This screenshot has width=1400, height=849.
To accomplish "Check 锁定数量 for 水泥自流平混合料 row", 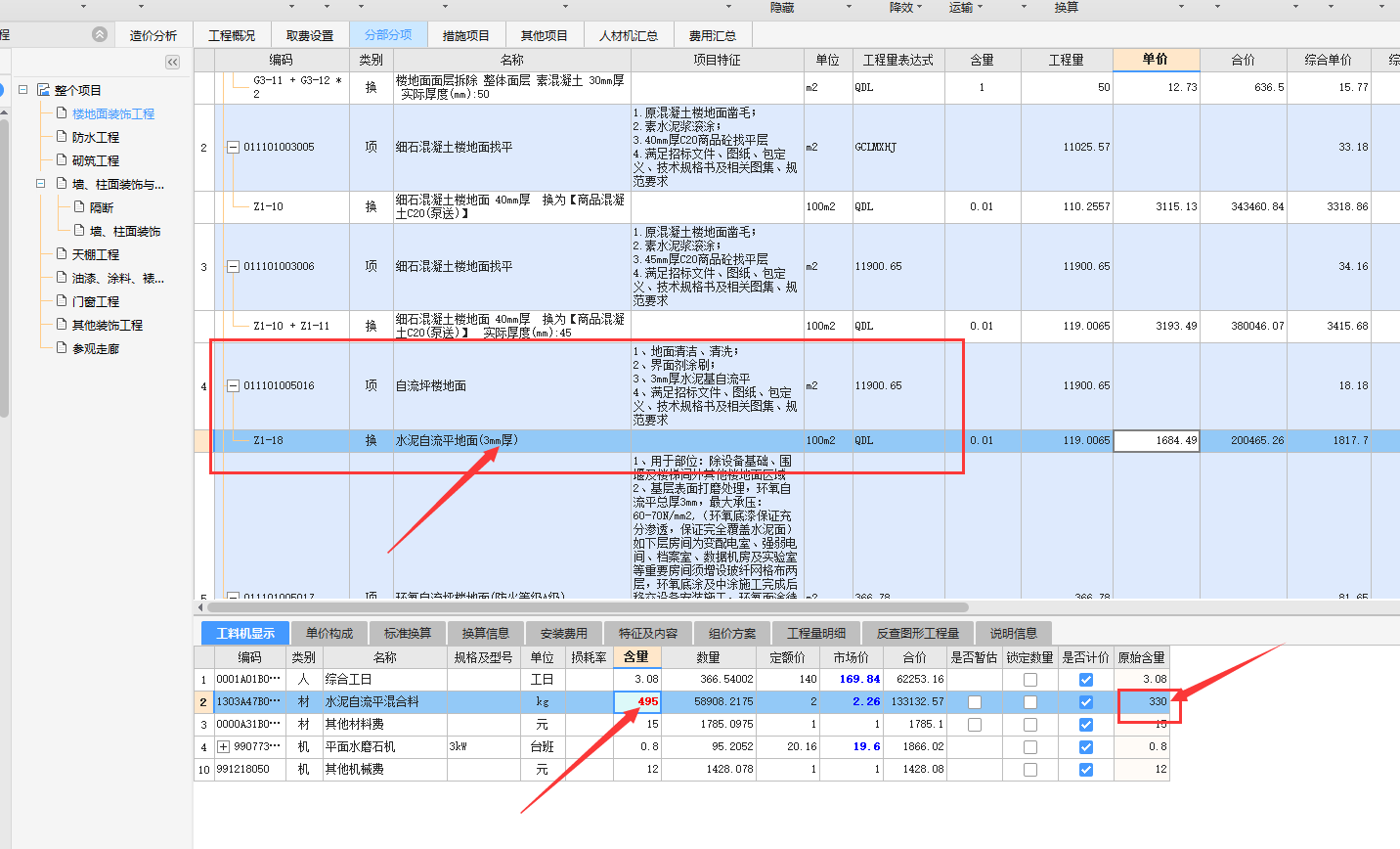I will [1030, 702].
